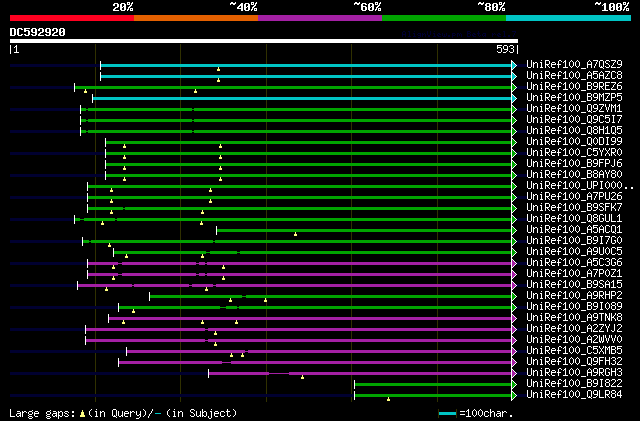Click the DC592920 query name text

coord(38,32)
